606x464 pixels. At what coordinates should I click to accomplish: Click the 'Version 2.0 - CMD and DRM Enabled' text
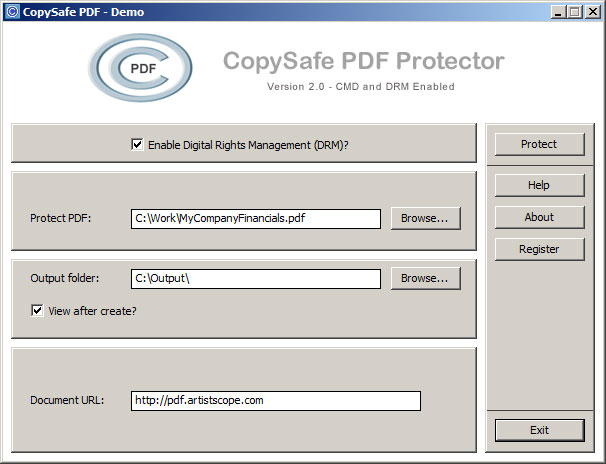click(x=361, y=87)
